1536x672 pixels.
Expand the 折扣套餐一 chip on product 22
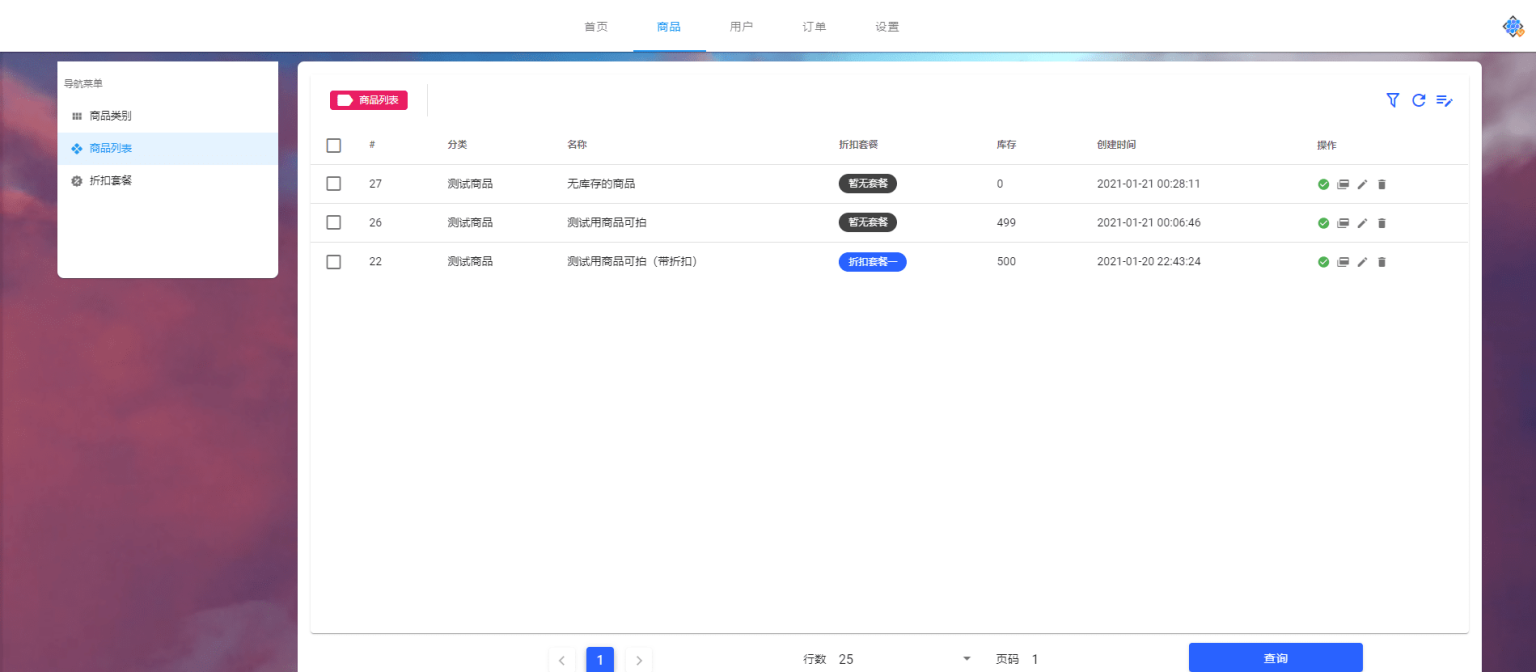[x=872, y=262]
